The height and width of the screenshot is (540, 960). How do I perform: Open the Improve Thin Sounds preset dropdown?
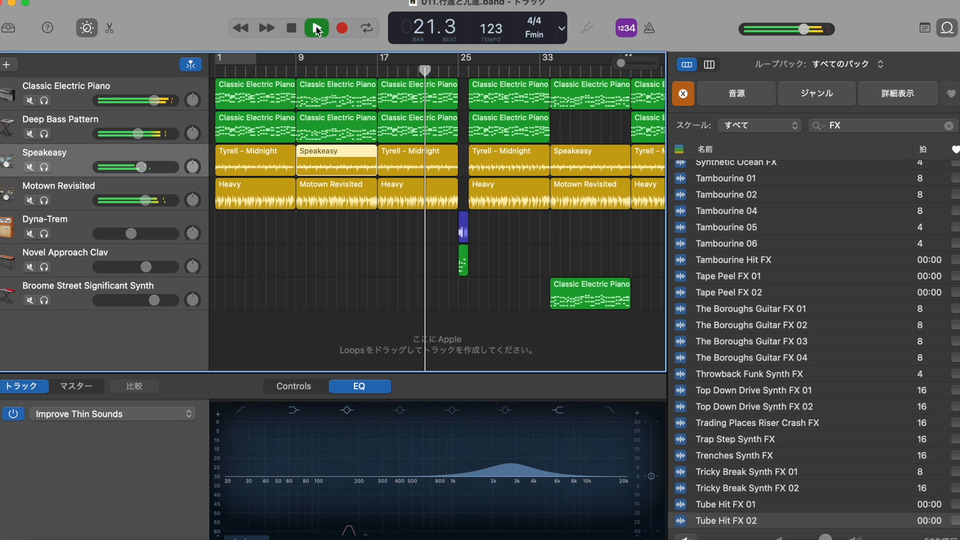coord(113,414)
